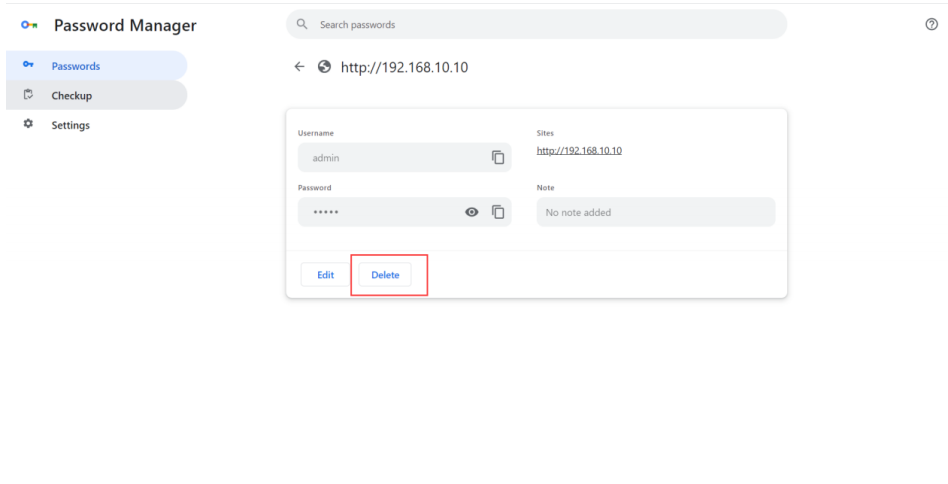Click the Password Manager title text
Screen dimensions: 948x484
(125, 24)
